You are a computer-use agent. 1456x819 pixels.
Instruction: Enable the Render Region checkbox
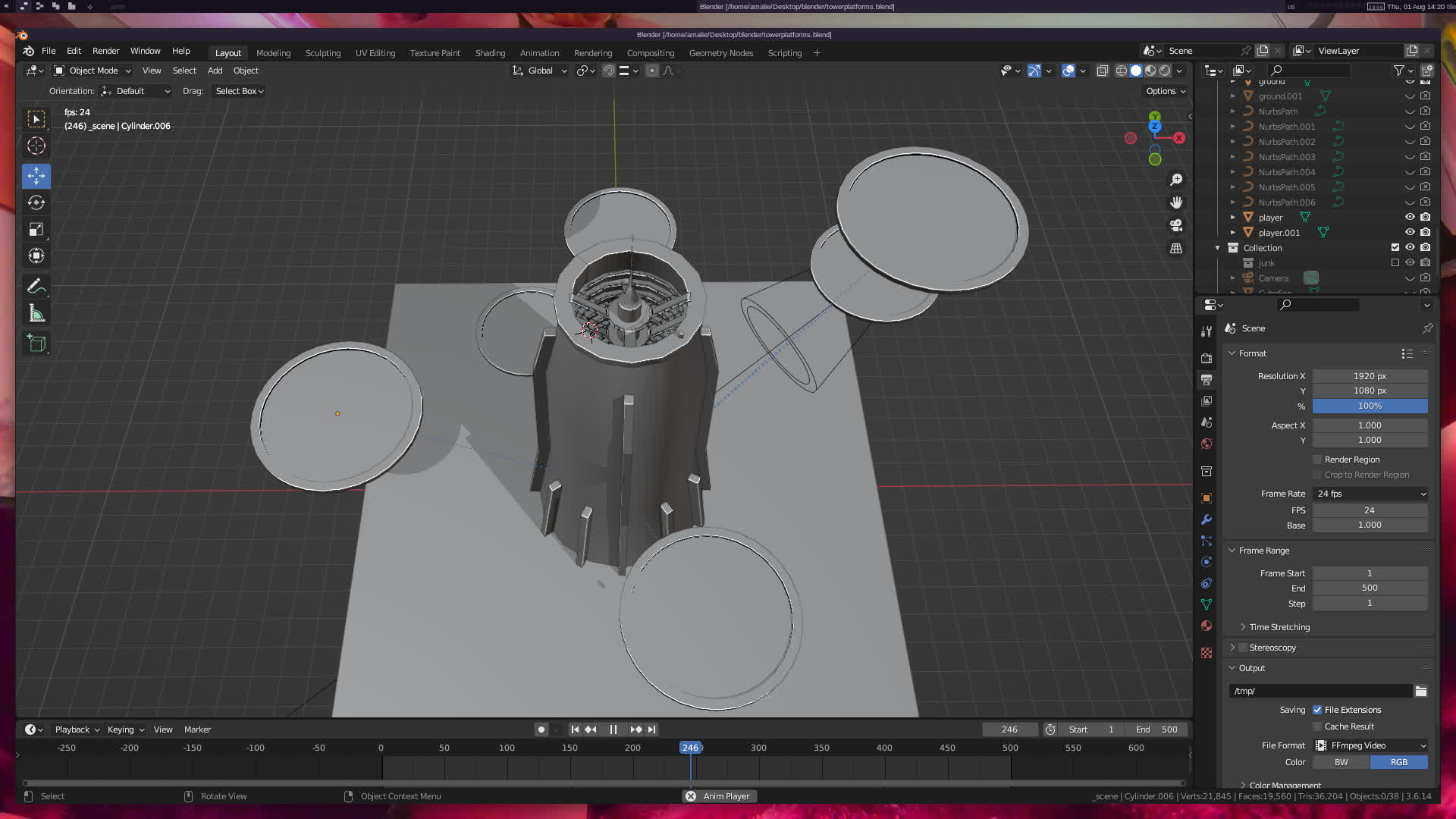click(x=1318, y=460)
